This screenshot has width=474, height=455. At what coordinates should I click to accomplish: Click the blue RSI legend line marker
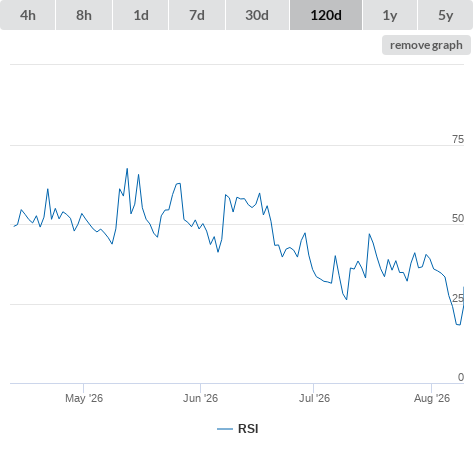tap(225, 429)
